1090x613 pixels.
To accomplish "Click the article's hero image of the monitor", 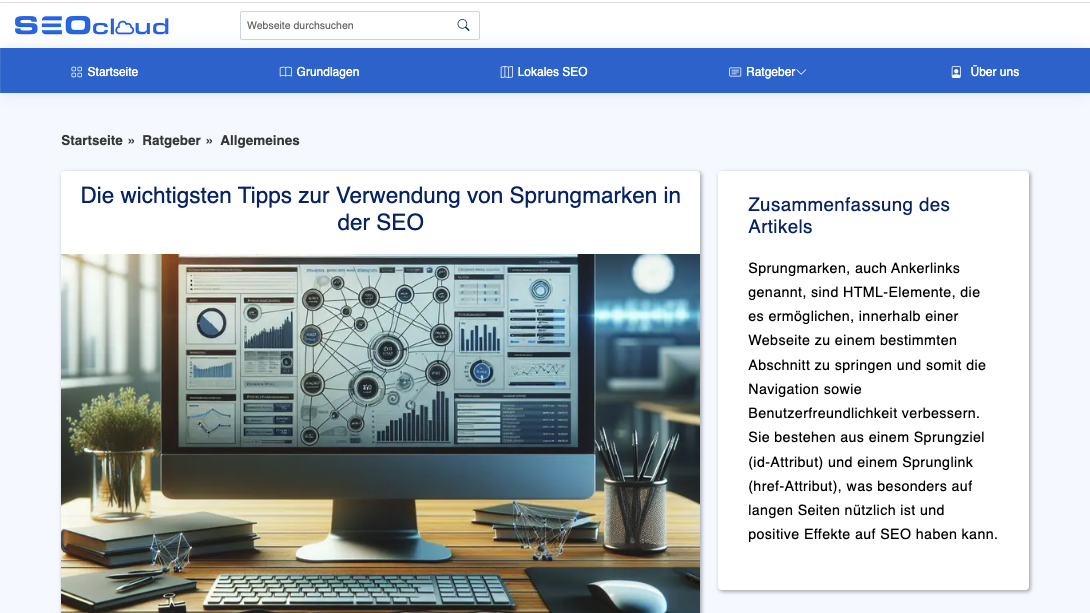I will pyautogui.click(x=380, y=430).
